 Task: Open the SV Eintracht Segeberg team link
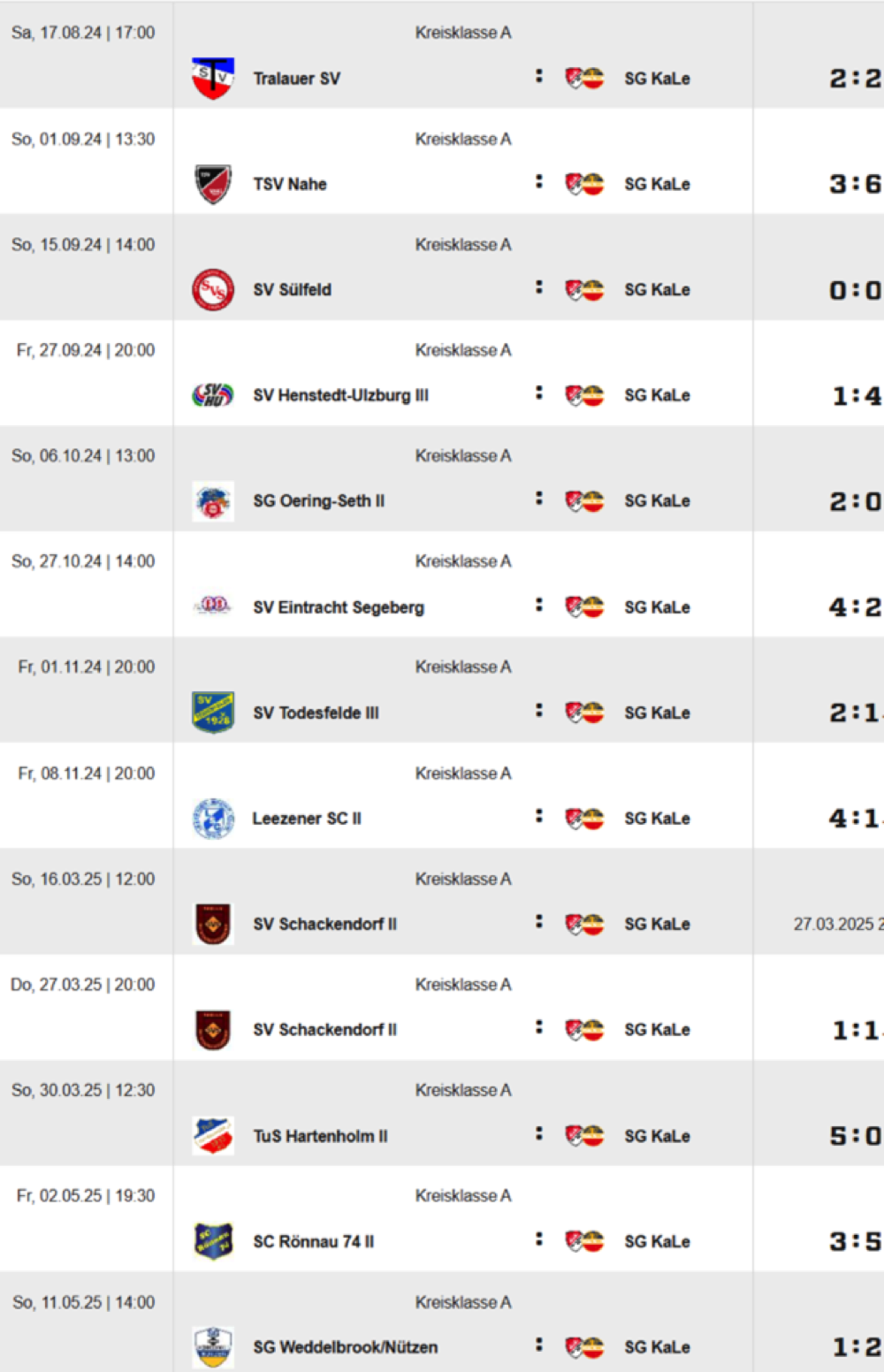tap(339, 607)
